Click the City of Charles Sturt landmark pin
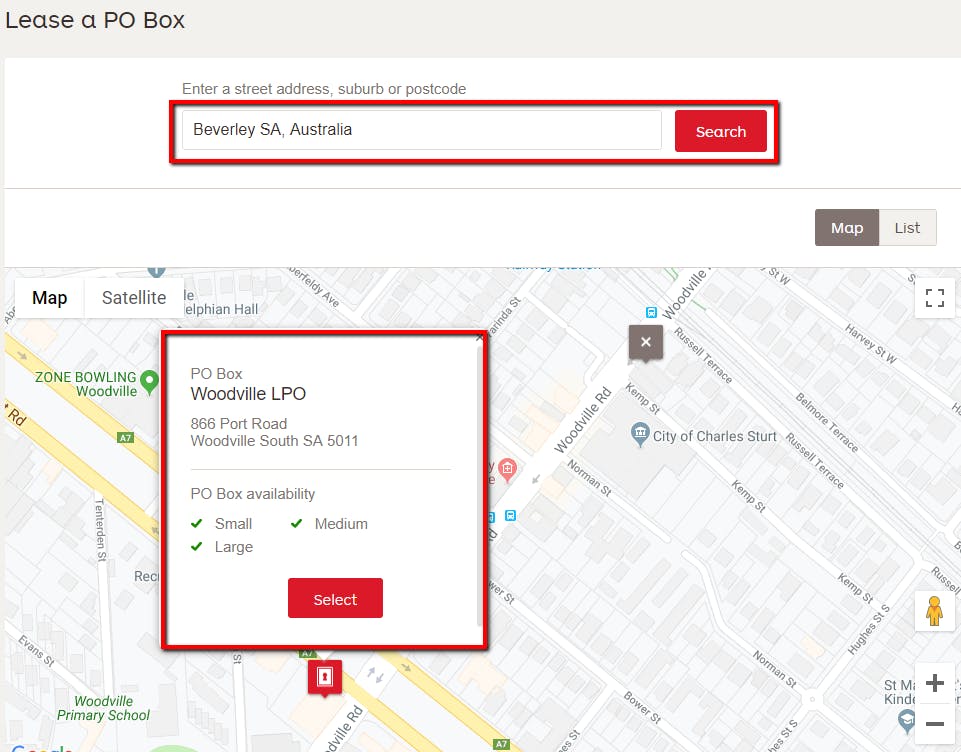 click(x=638, y=435)
